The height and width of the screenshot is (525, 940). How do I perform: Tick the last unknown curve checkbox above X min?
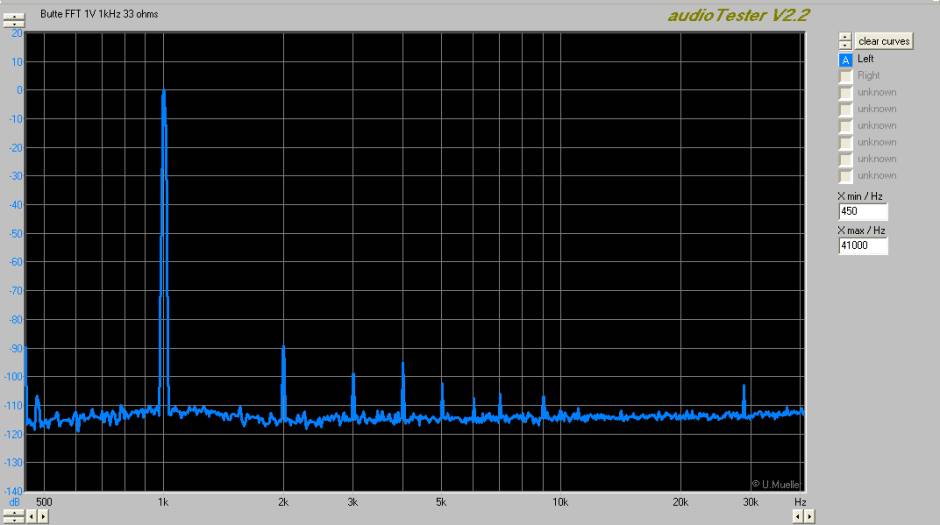tap(845, 176)
